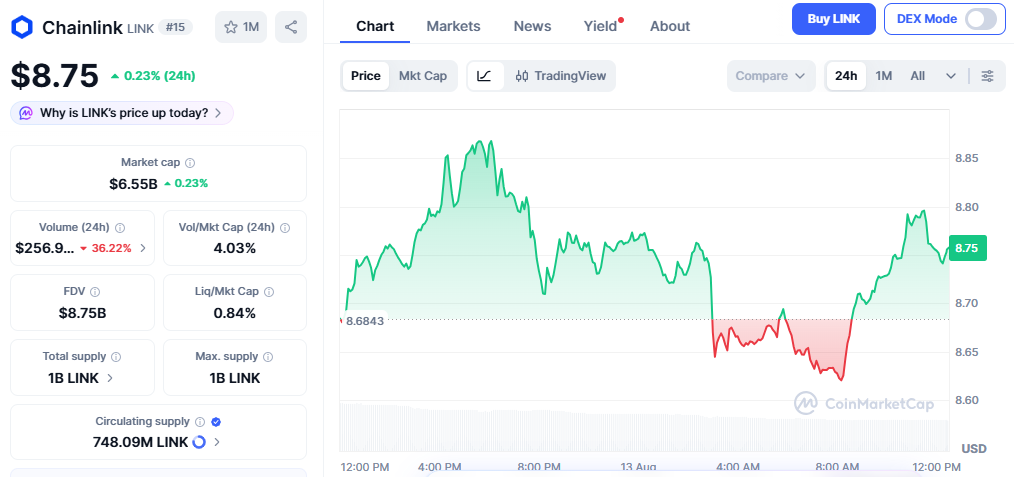Click the #15 rank badge
1014x477 pixels.
175,27
